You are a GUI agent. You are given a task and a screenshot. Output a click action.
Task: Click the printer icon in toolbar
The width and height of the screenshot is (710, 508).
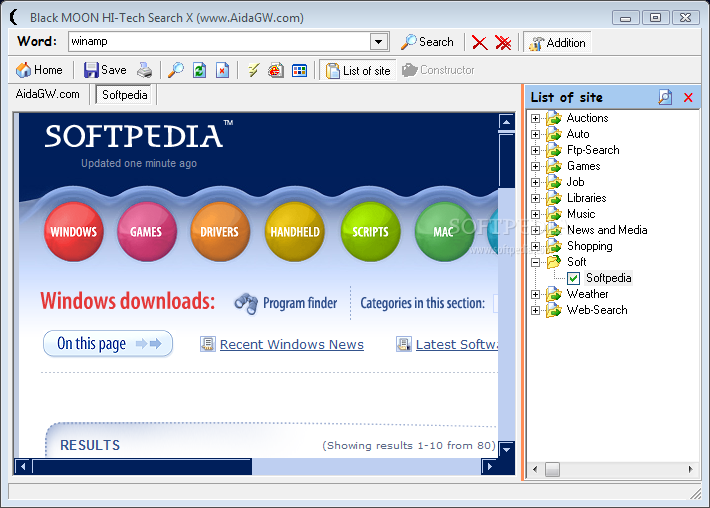click(x=145, y=70)
